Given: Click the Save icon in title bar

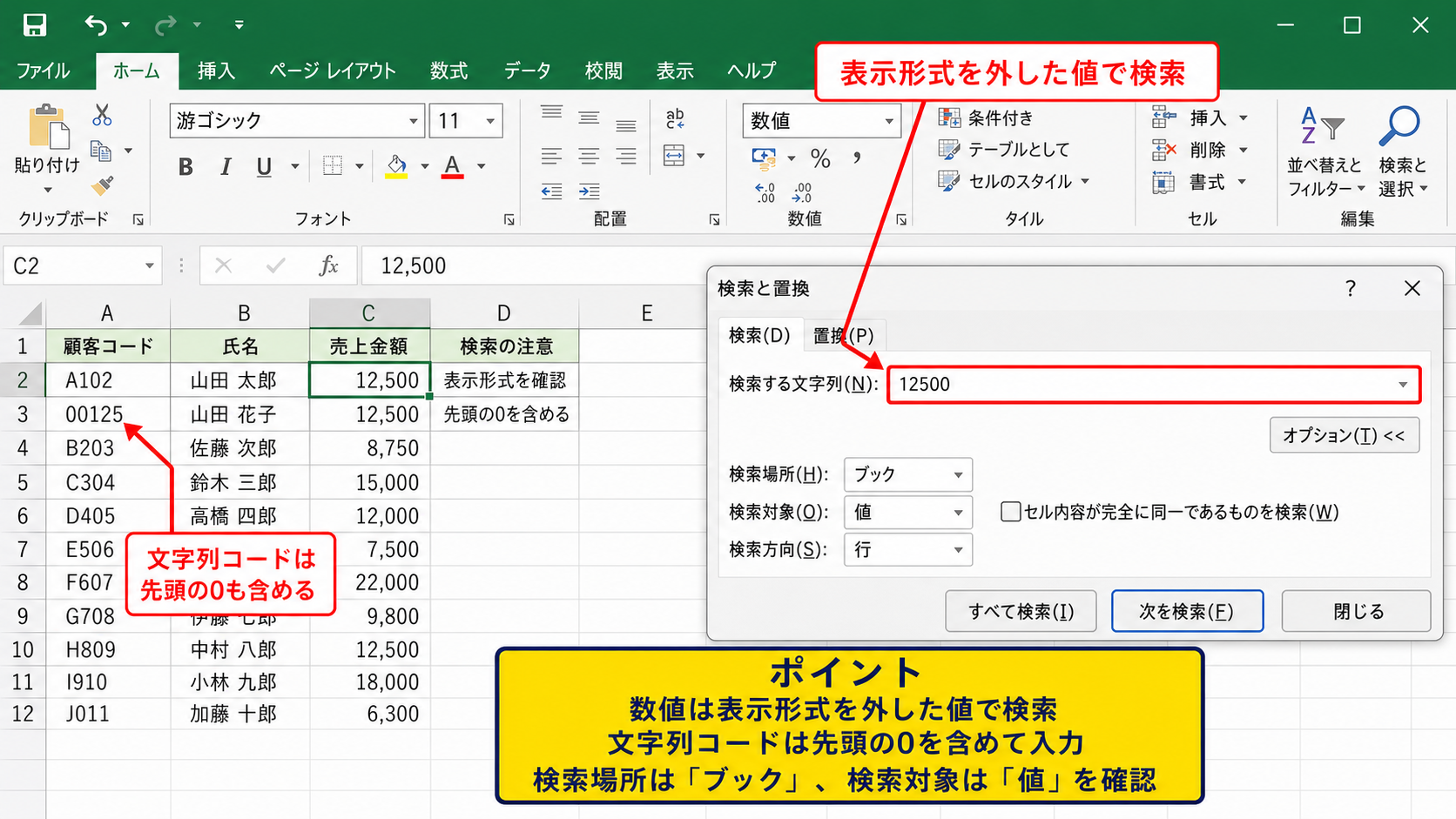Looking at the screenshot, I should pyautogui.click(x=34, y=24).
